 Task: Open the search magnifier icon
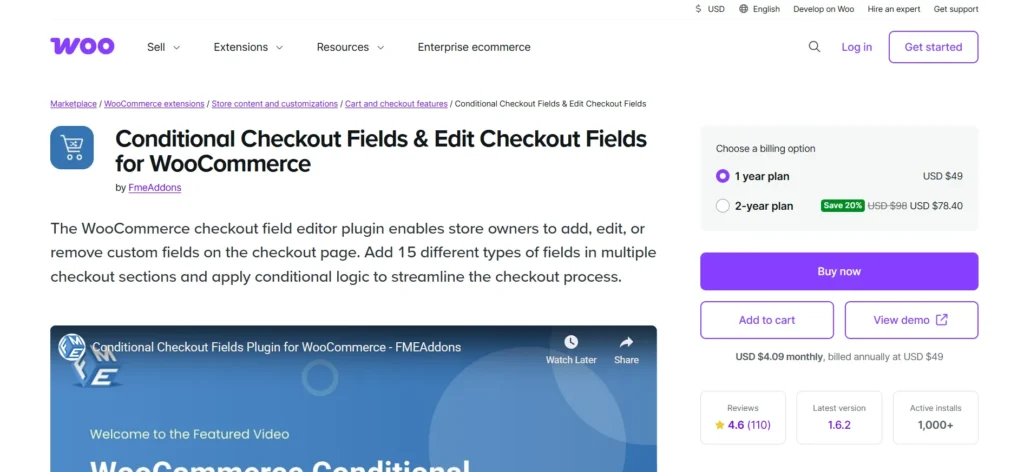814,46
